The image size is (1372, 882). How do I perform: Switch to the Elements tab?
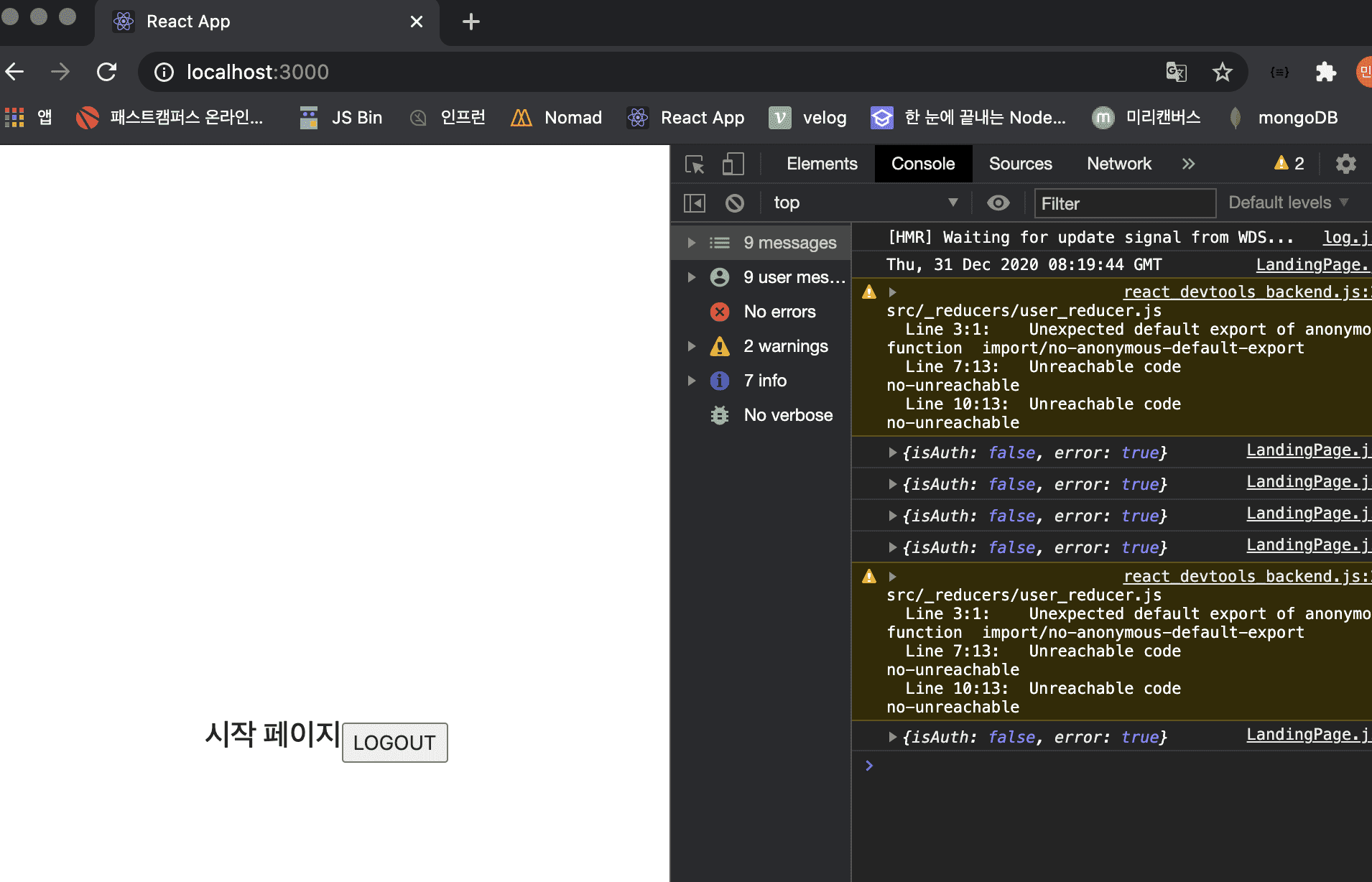[822, 164]
